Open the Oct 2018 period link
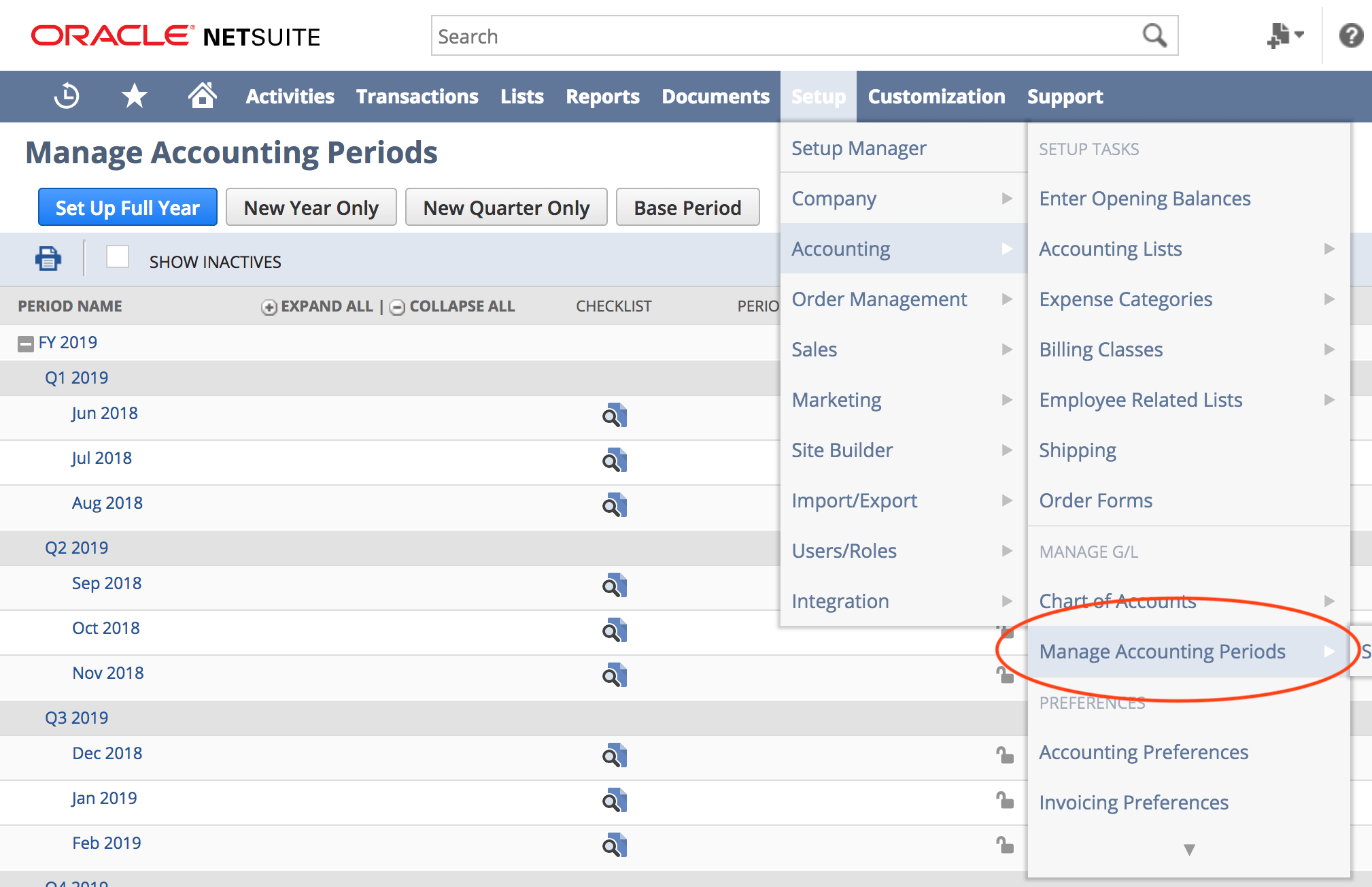The image size is (1372, 887). (x=106, y=628)
